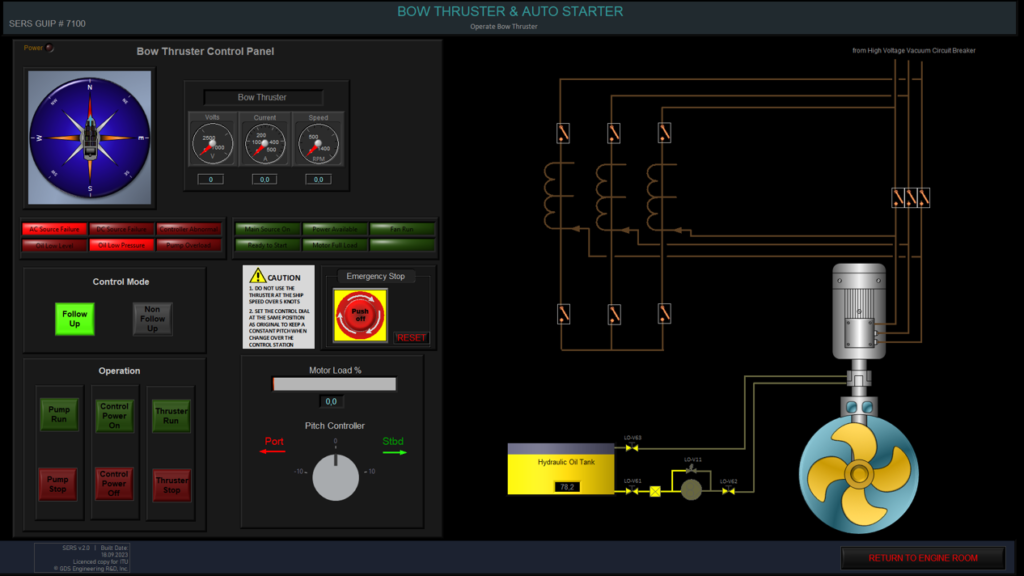
Task: Click the LO-V61 valve symbol
Action: [633, 491]
